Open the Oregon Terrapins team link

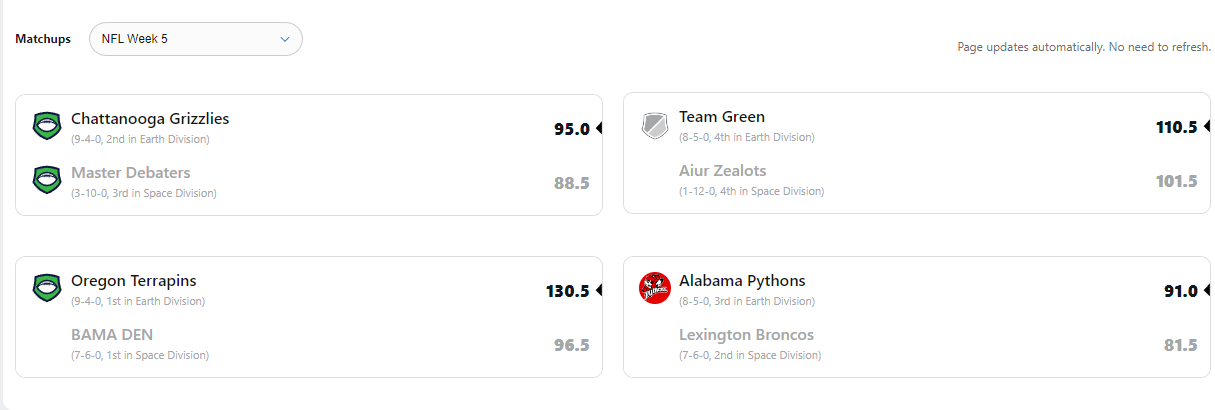[x=134, y=281]
